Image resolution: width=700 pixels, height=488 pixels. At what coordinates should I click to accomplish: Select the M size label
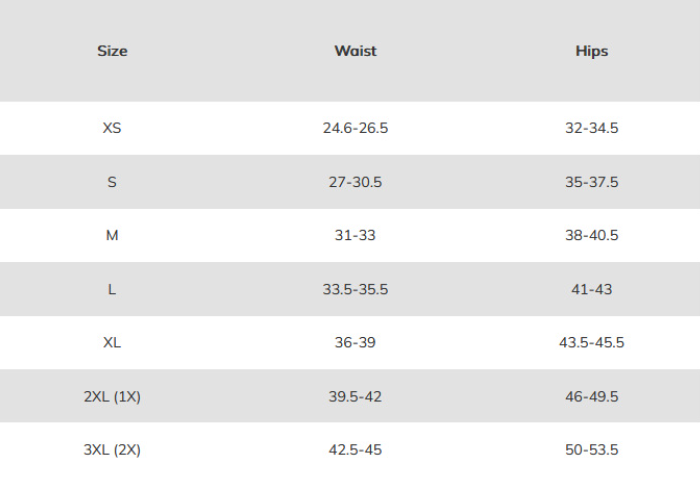(x=112, y=235)
